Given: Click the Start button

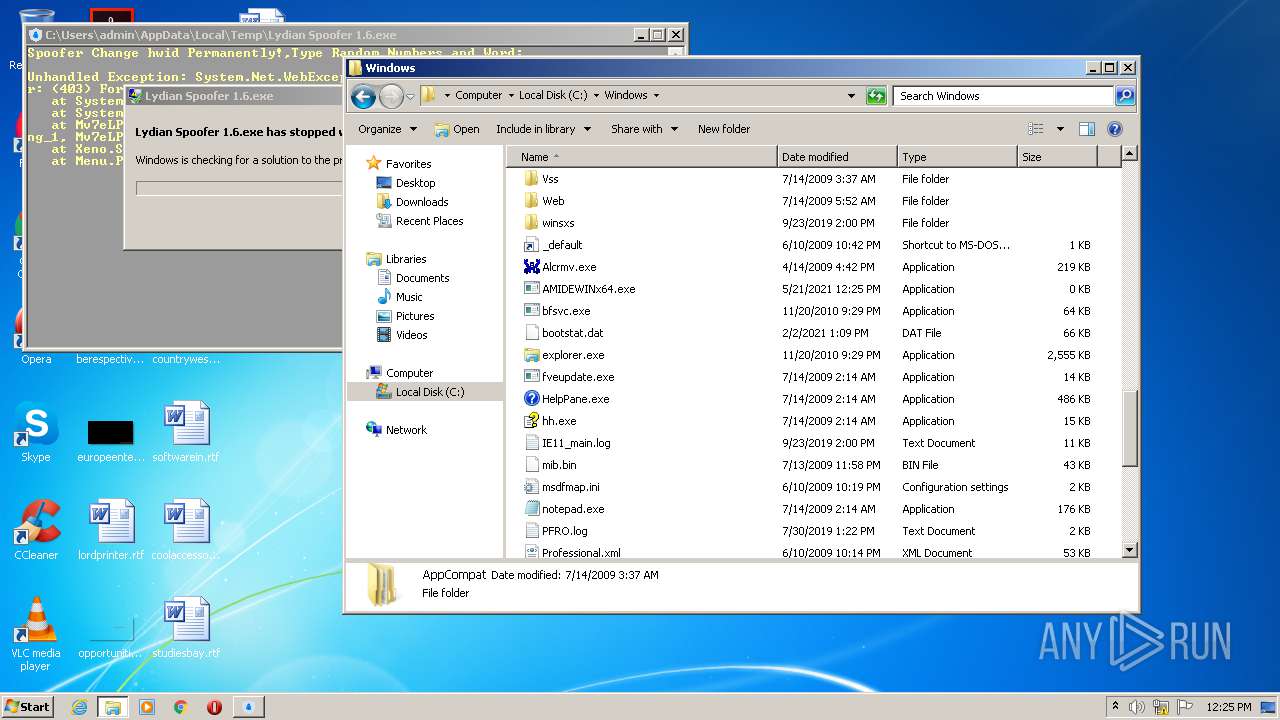Looking at the screenshot, I should pyautogui.click(x=27, y=706).
